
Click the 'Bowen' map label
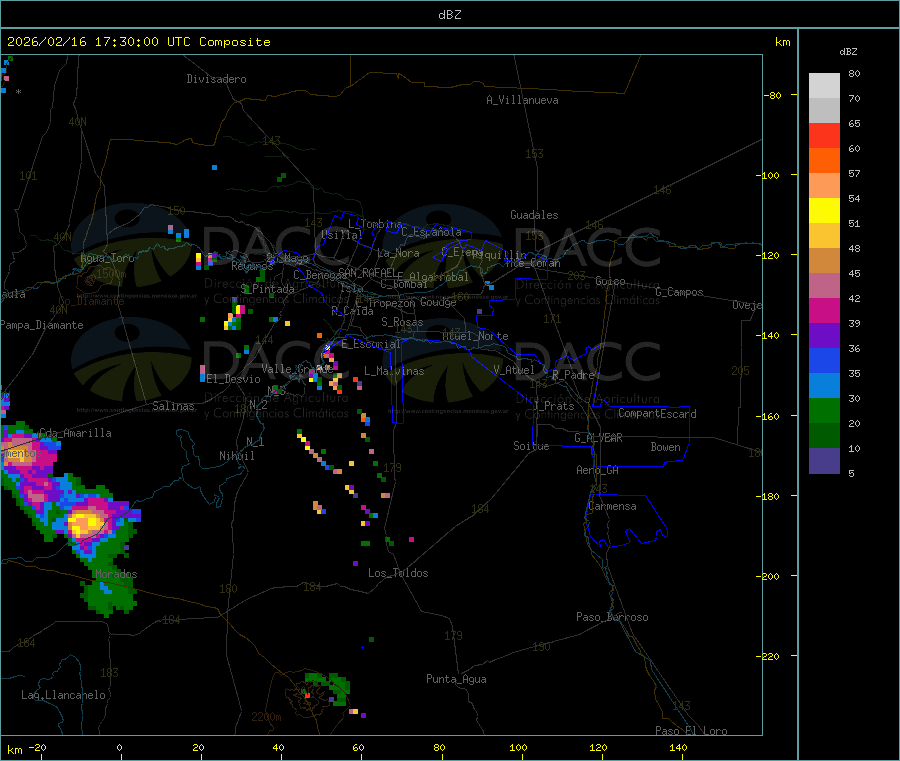665,447
